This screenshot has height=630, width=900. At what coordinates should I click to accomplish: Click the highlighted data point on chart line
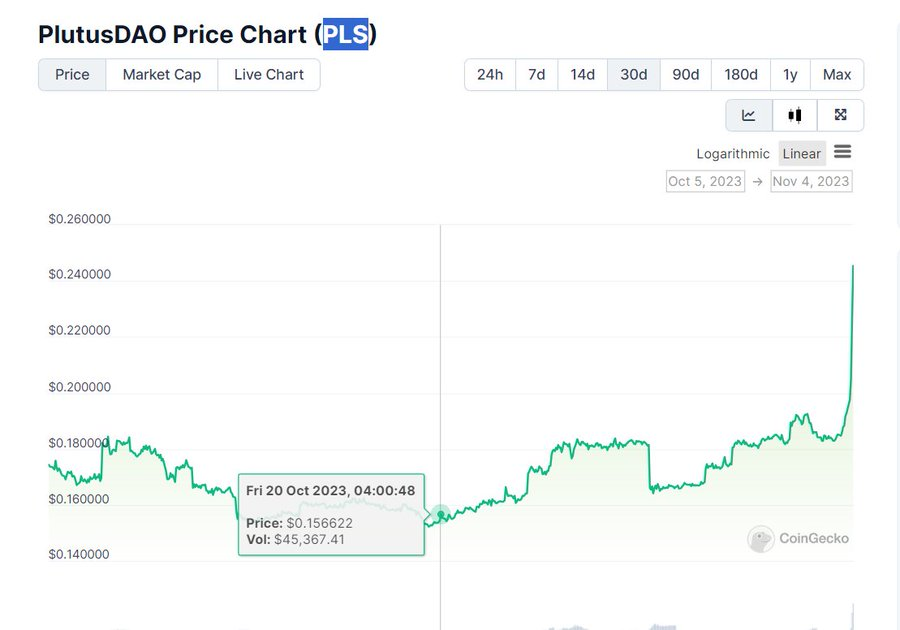tap(441, 515)
